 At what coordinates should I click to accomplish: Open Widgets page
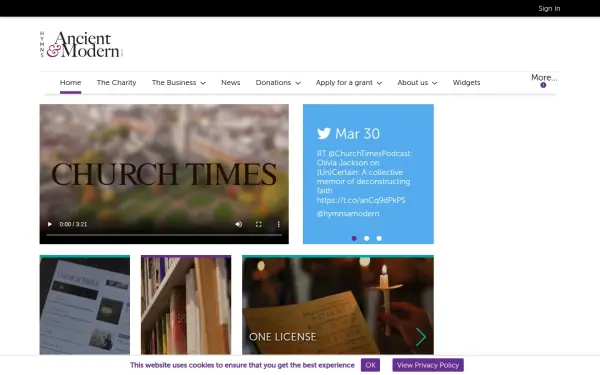click(466, 83)
